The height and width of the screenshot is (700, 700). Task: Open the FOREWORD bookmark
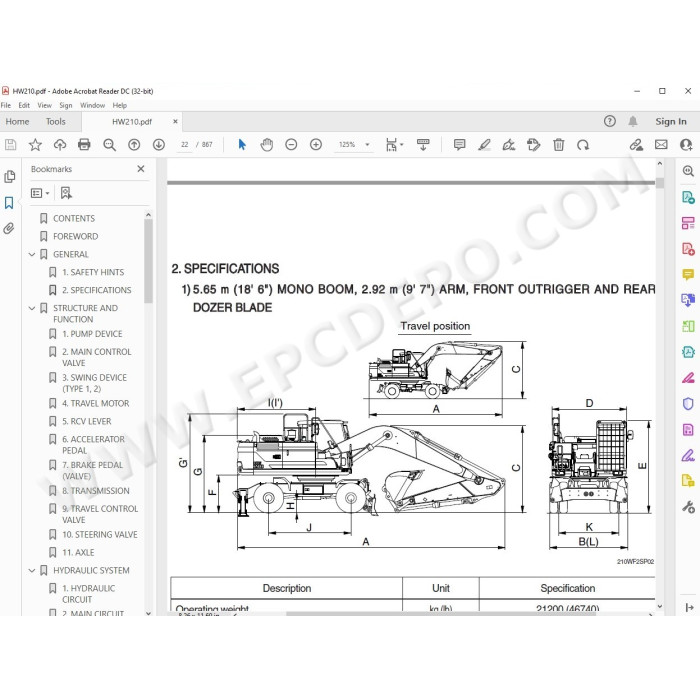click(75, 236)
